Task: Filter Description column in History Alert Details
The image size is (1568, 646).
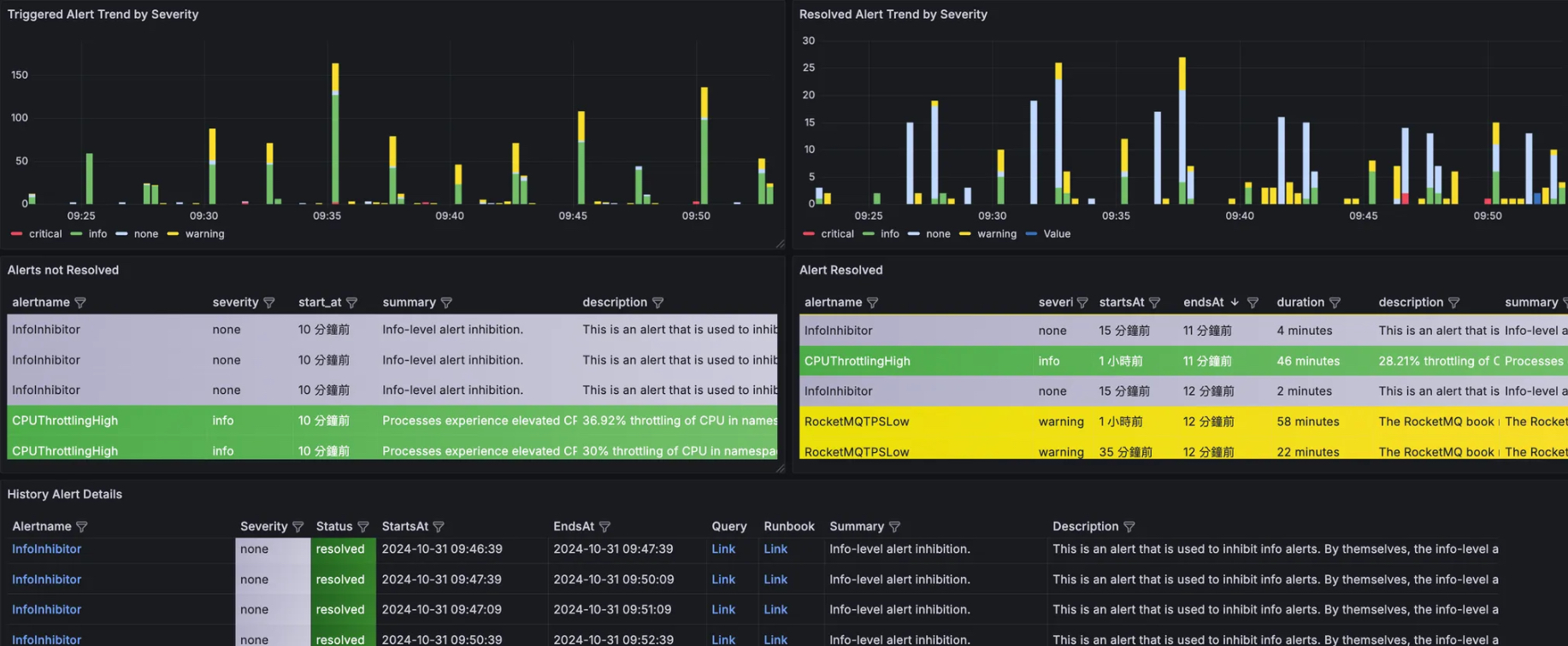Action: click(1129, 527)
